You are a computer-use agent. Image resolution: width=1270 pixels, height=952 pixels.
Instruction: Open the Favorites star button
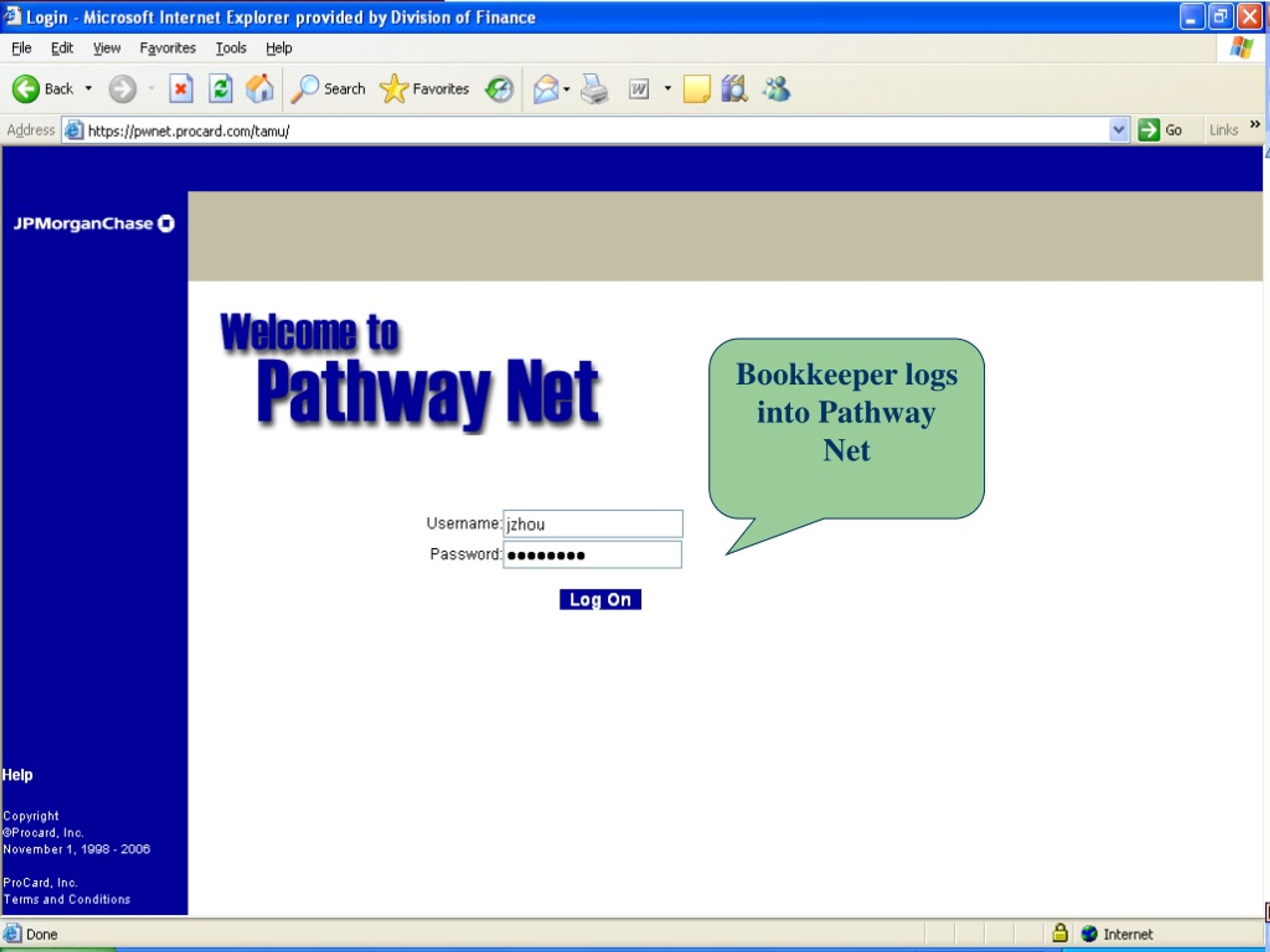(x=424, y=89)
